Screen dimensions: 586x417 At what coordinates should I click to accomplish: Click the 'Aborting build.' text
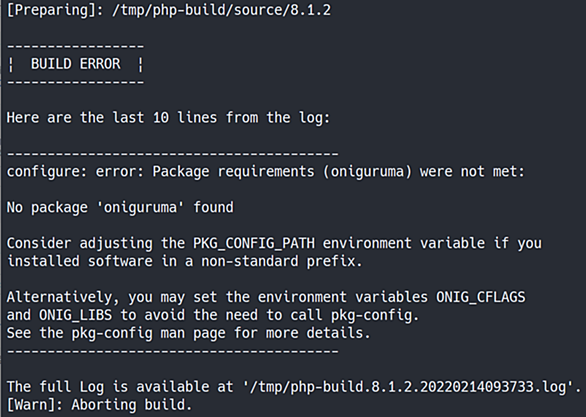click(132, 405)
